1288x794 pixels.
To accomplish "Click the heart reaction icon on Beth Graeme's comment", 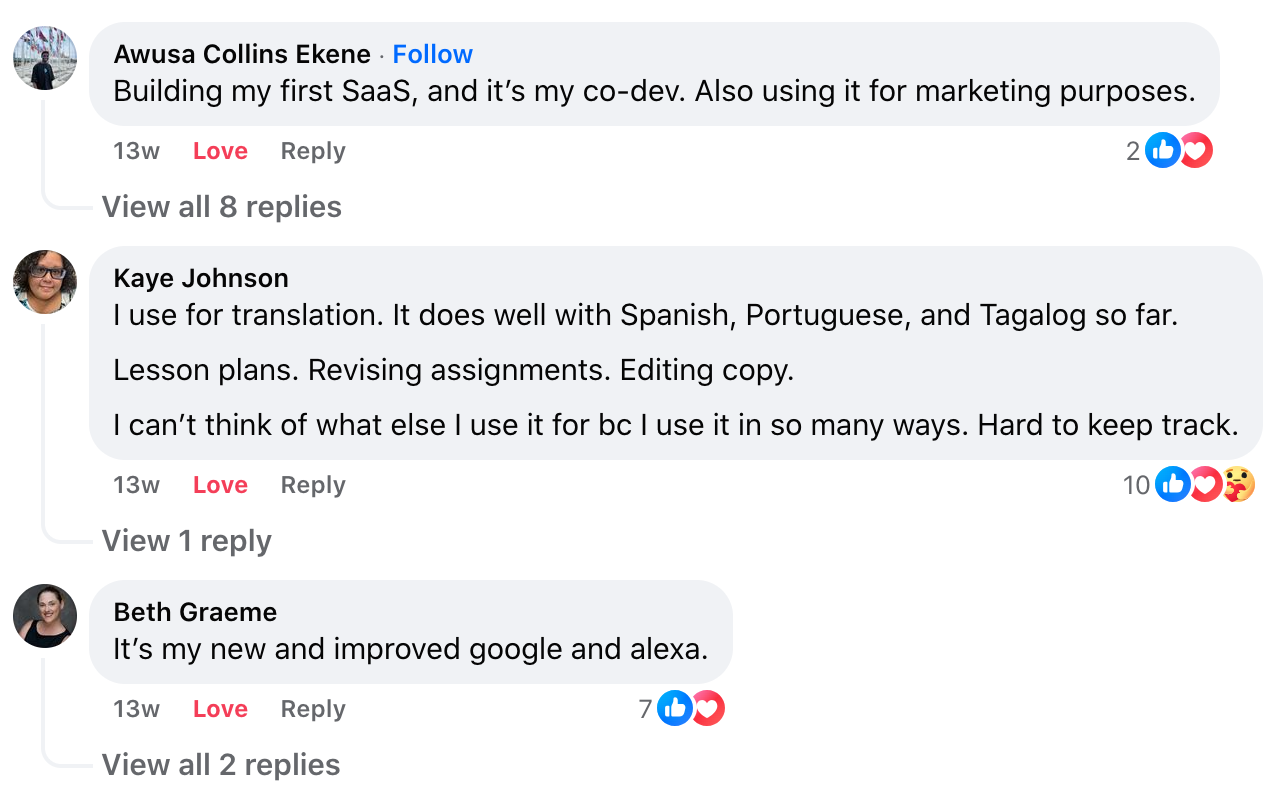I will pos(708,709).
